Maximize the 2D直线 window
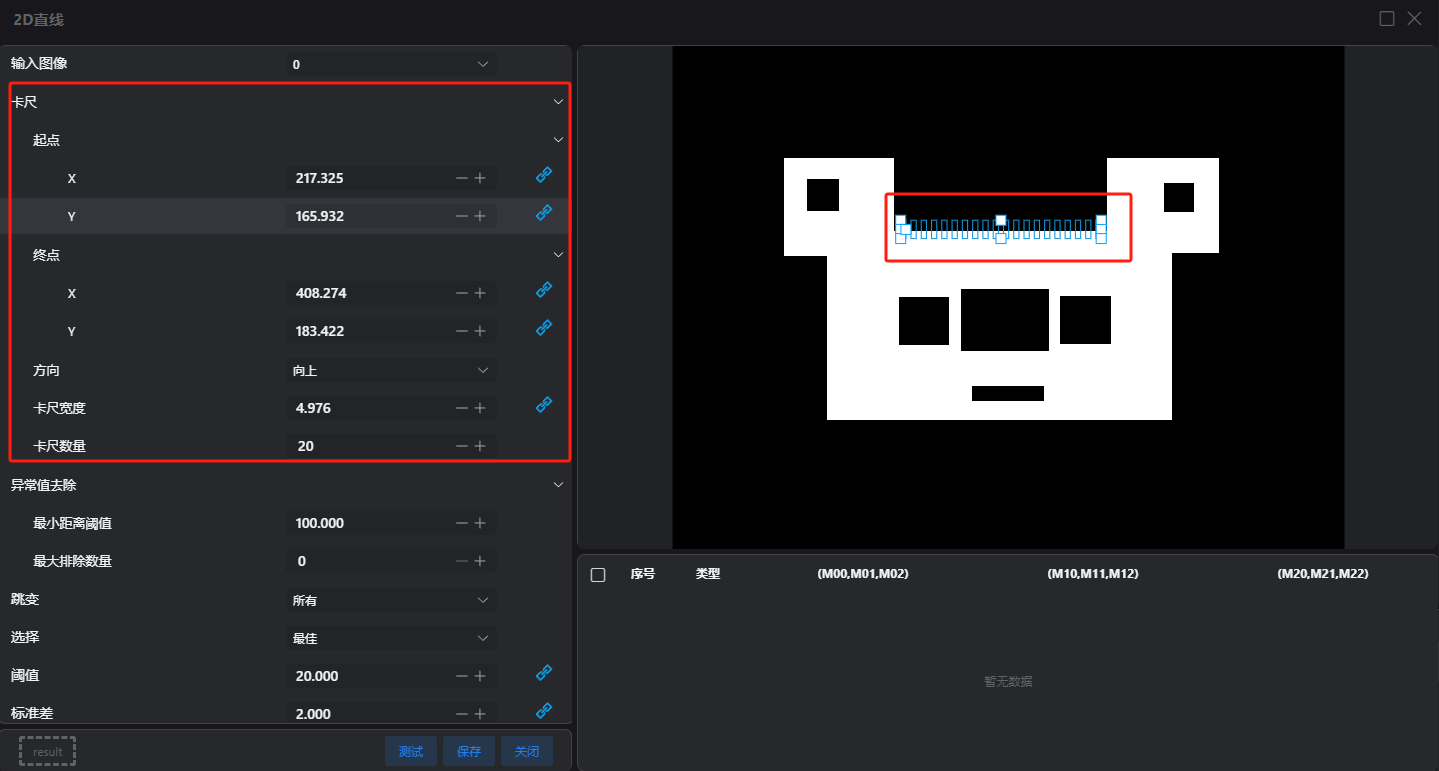 1387,18
